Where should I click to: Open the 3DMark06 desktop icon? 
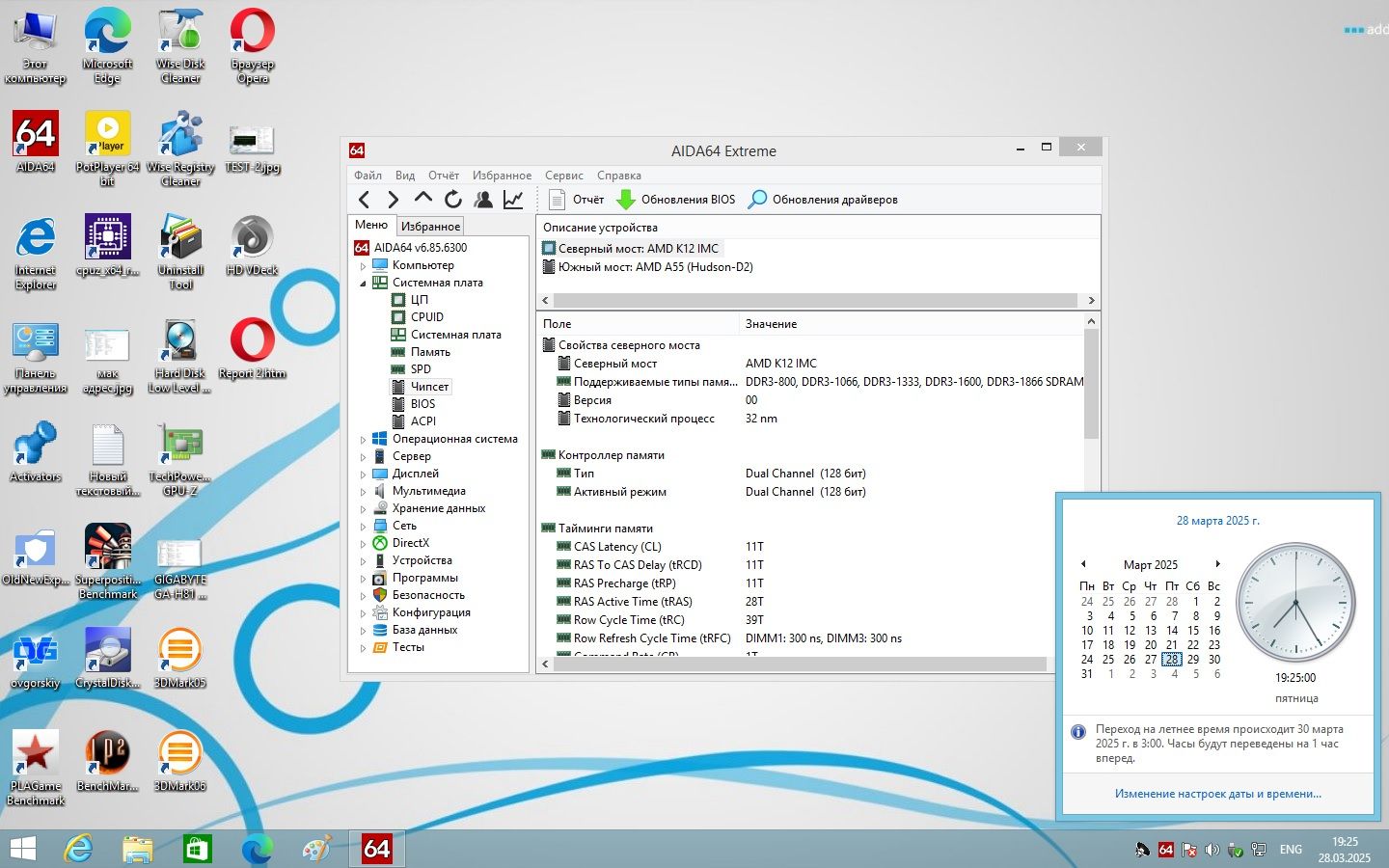coord(179,762)
